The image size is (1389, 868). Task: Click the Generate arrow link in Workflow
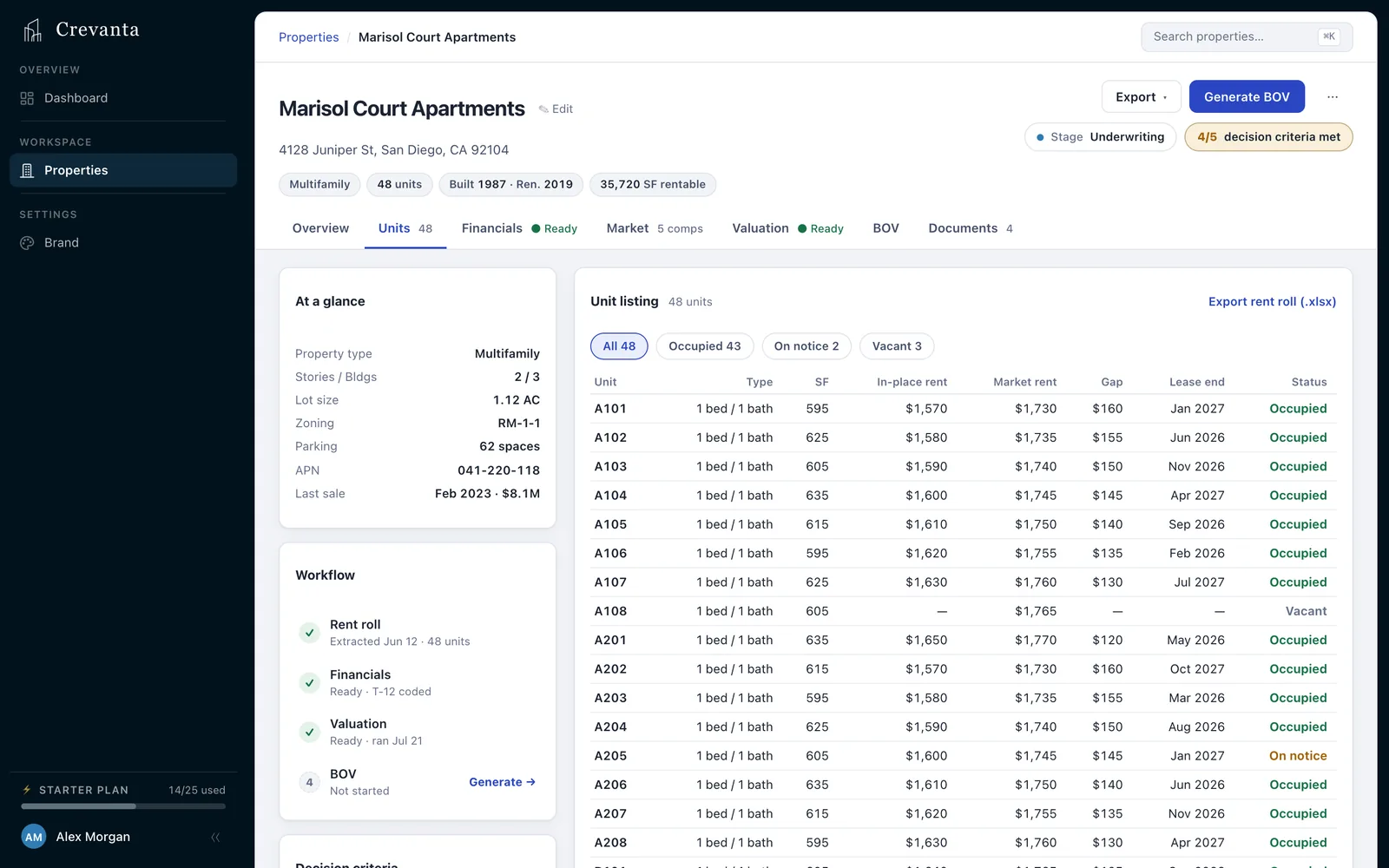[502, 782]
